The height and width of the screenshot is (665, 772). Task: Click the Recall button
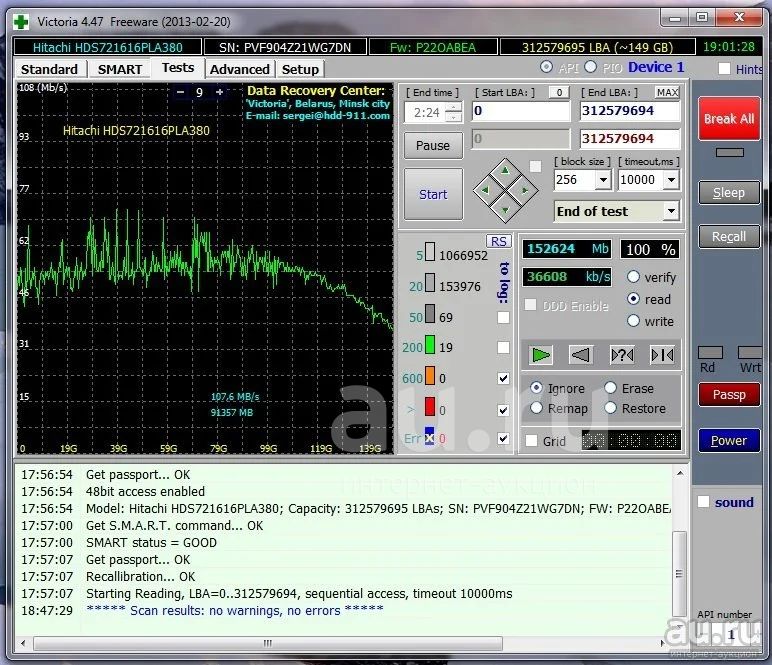point(729,237)
